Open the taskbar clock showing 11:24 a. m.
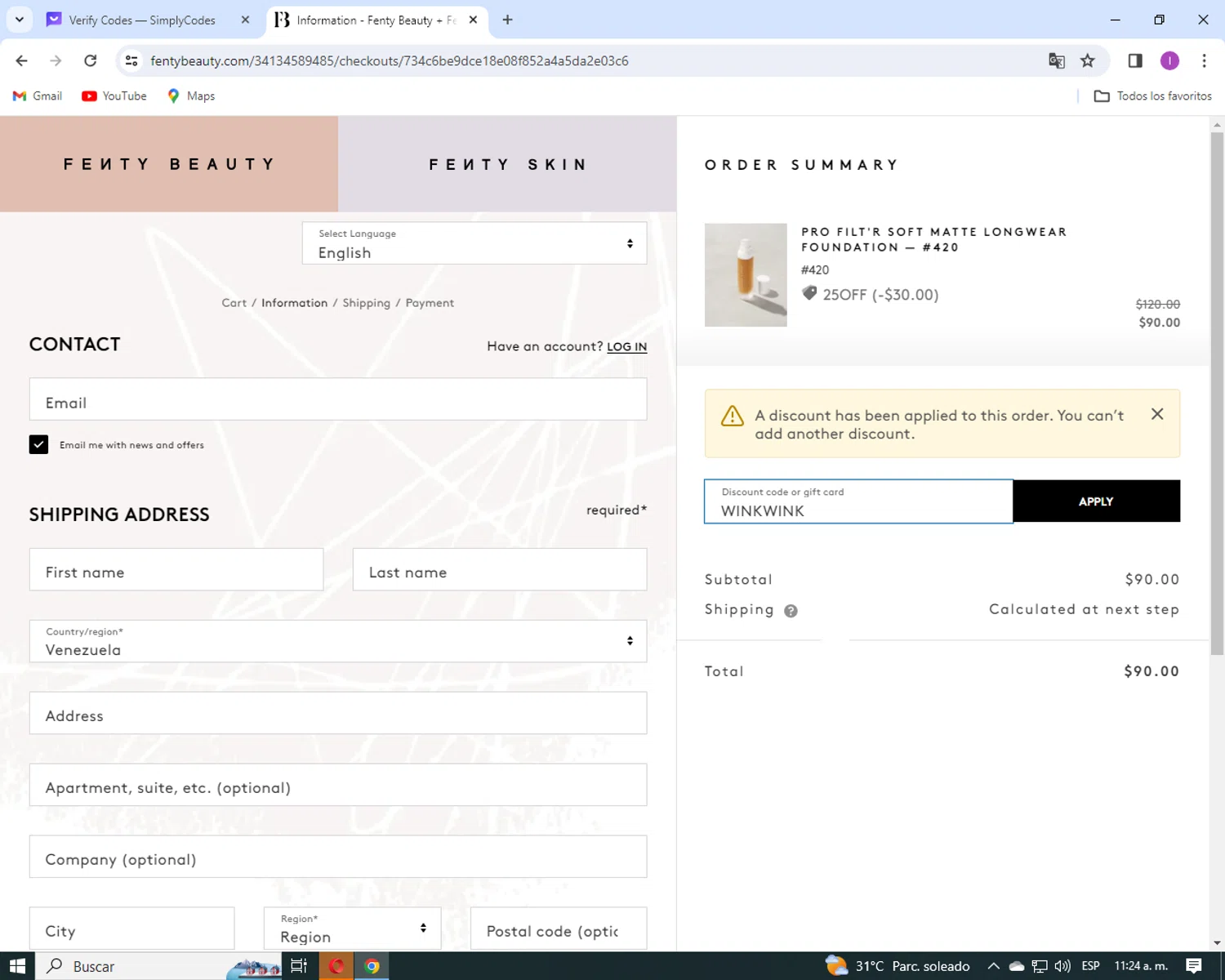Screen dimensions: 1225x980 click(x=1141, y=966)
